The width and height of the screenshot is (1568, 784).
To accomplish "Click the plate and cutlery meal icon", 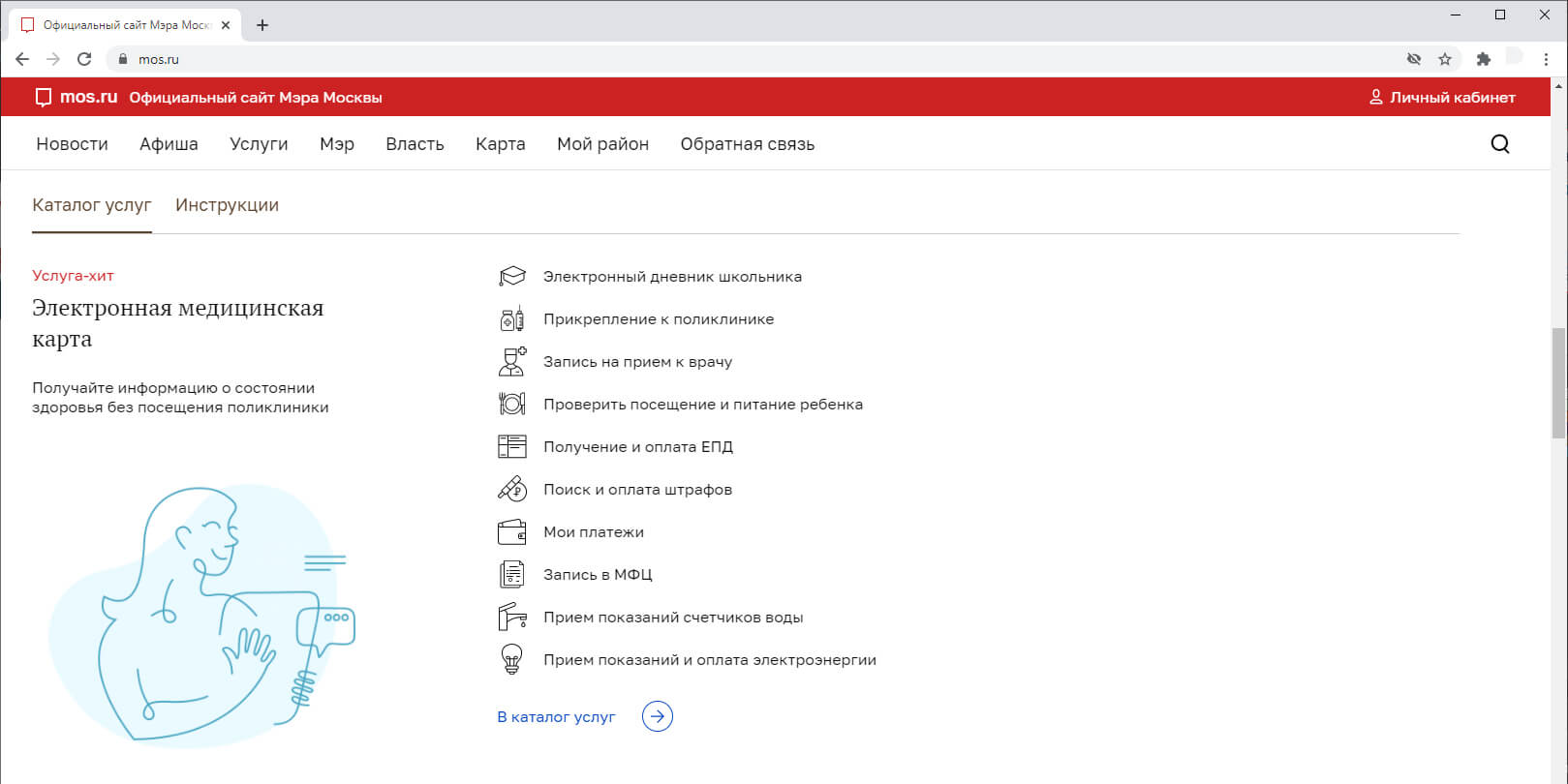I will click(511, 405).
